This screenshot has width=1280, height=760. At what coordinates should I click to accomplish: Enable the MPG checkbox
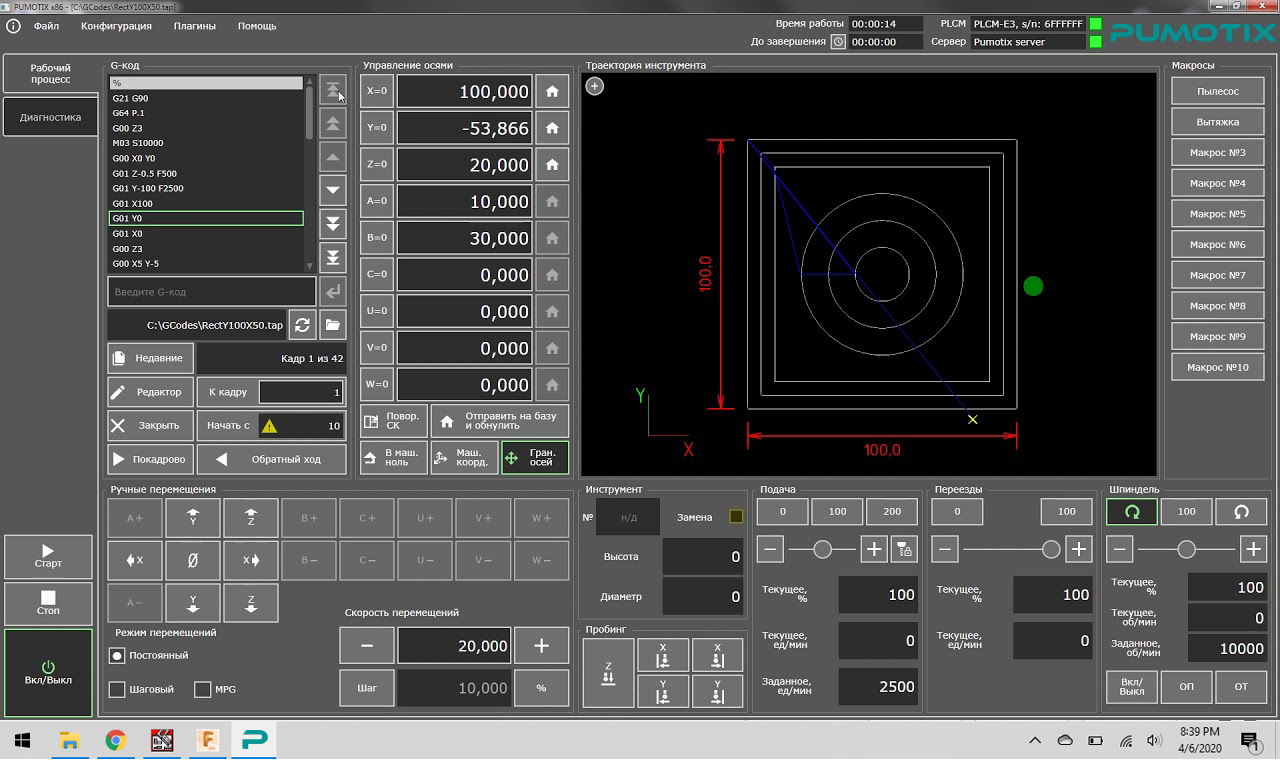pos(203,689)
